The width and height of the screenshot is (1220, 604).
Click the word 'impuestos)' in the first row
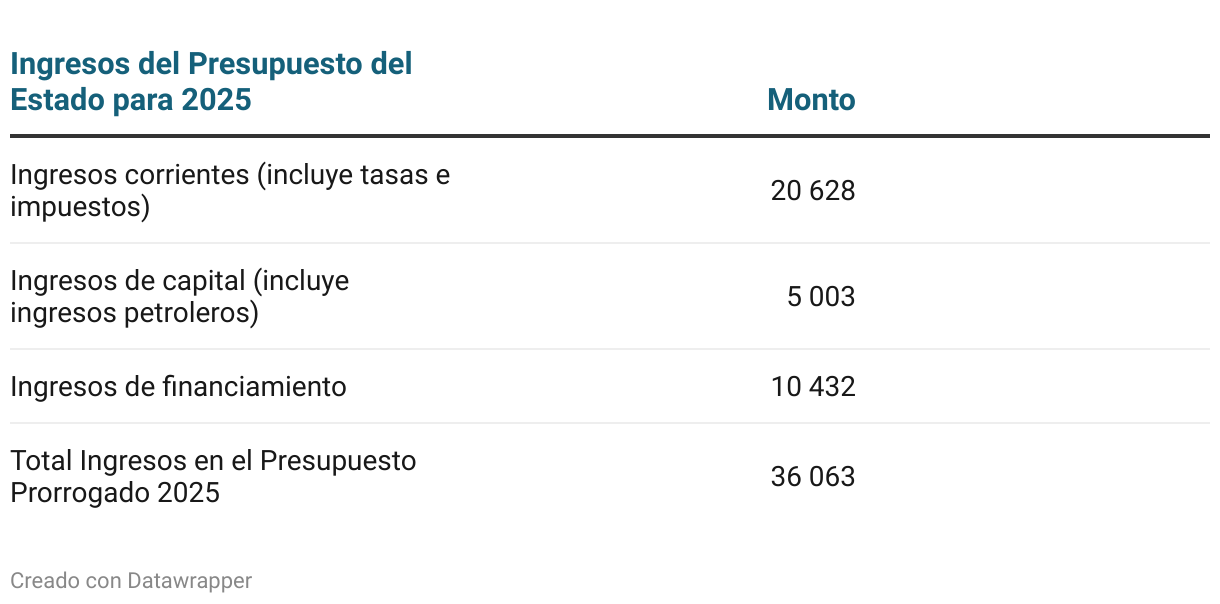(x=80, y=207)
